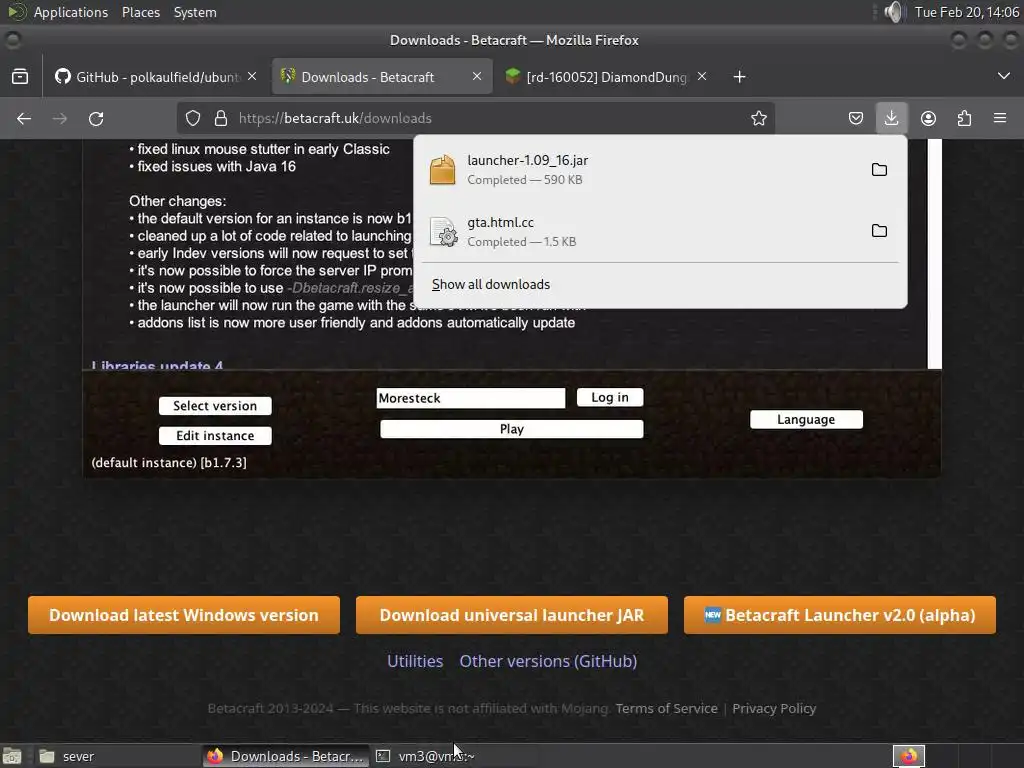Viewport: 1024px width, 768px height.
Task: Click the date and time clock
Action: pos(966,12)
